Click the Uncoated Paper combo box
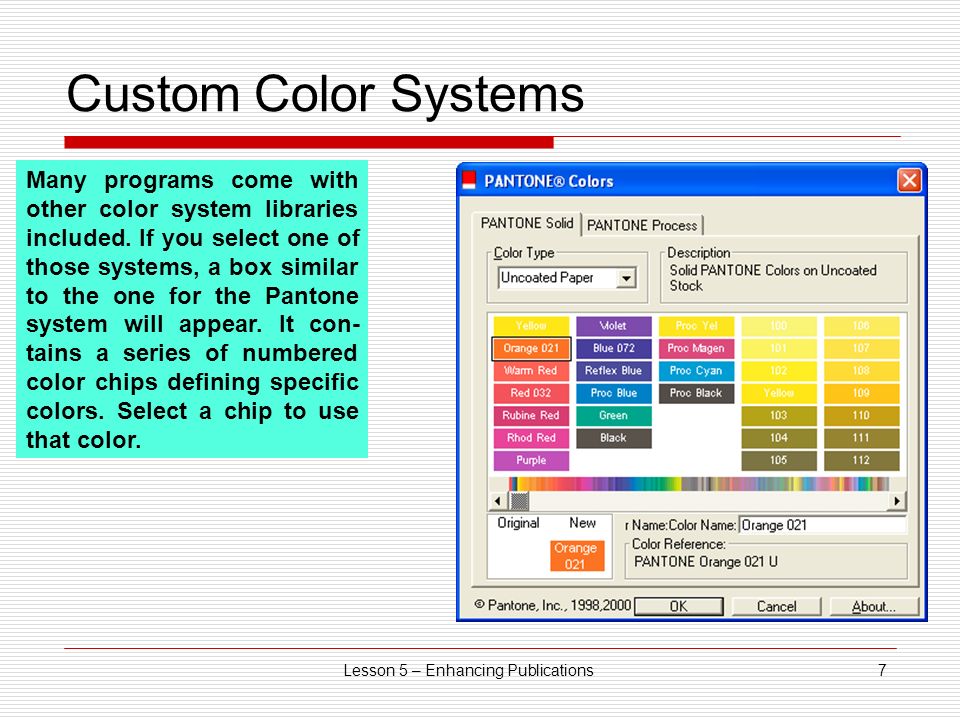The height and width of the screenshot is (720, 960). 567,279
